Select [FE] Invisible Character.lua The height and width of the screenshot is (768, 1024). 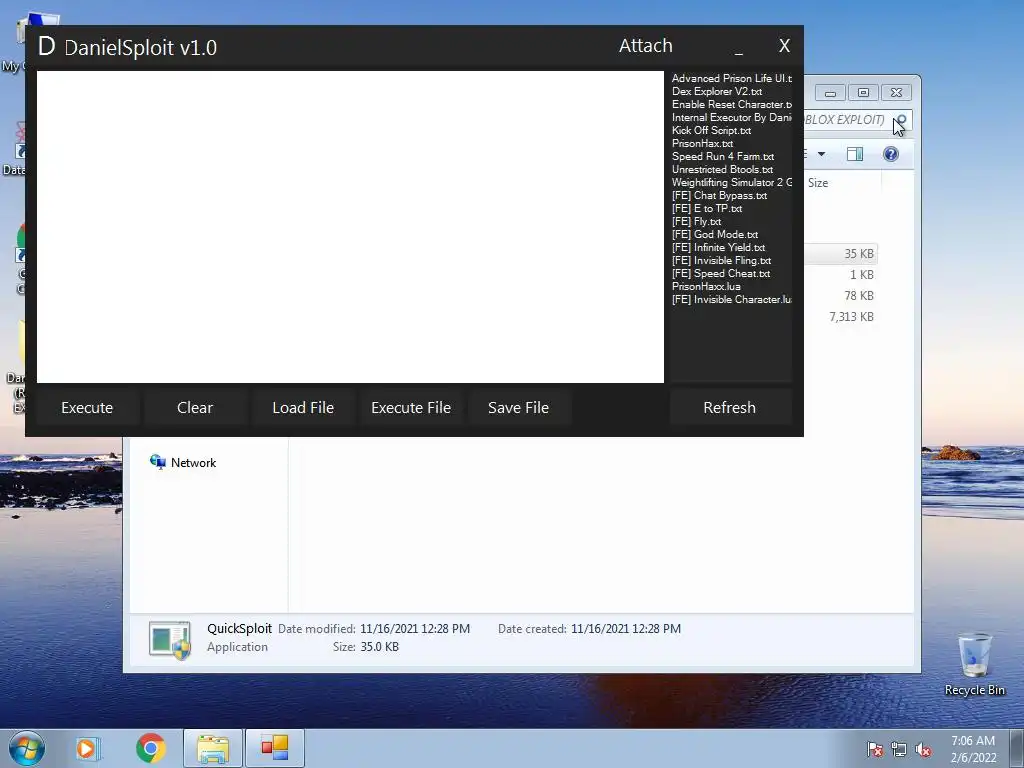tap(731, 300)
